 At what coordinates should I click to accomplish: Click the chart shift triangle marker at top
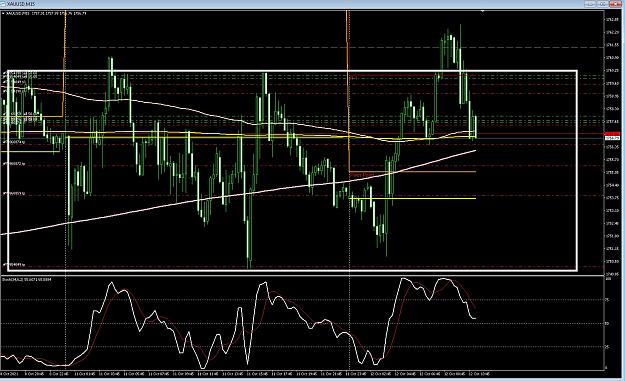coord(483,12)
